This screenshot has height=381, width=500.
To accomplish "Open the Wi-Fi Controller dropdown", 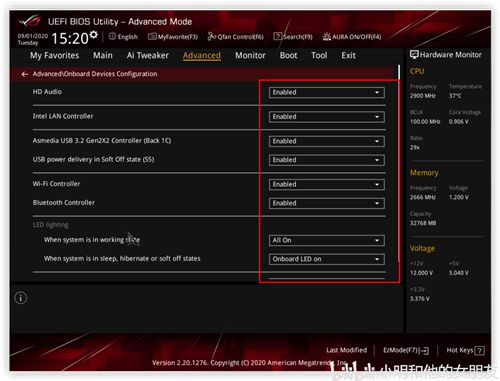I will [327, 184].
